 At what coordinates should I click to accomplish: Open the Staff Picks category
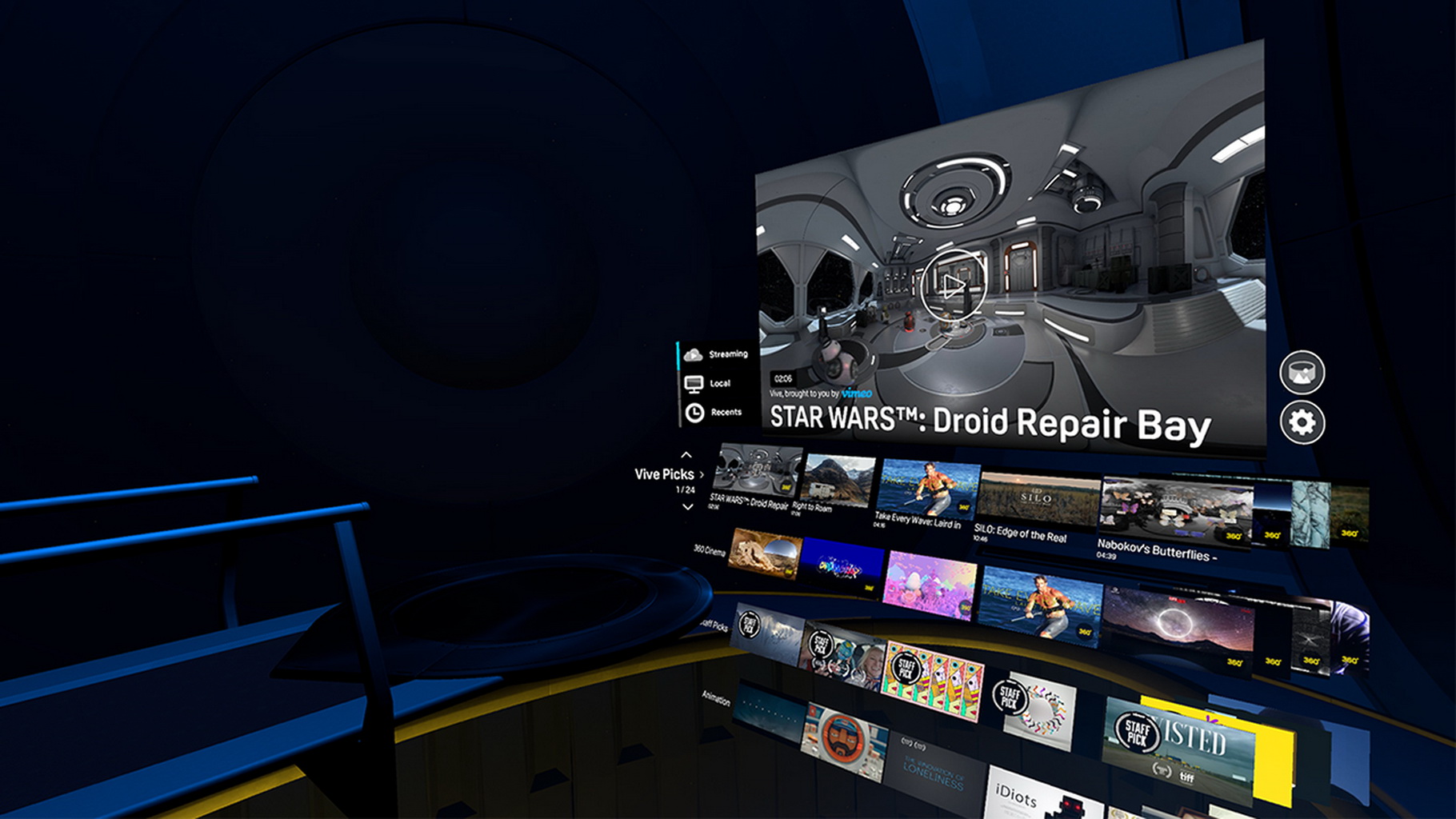[x=714, y=625]
